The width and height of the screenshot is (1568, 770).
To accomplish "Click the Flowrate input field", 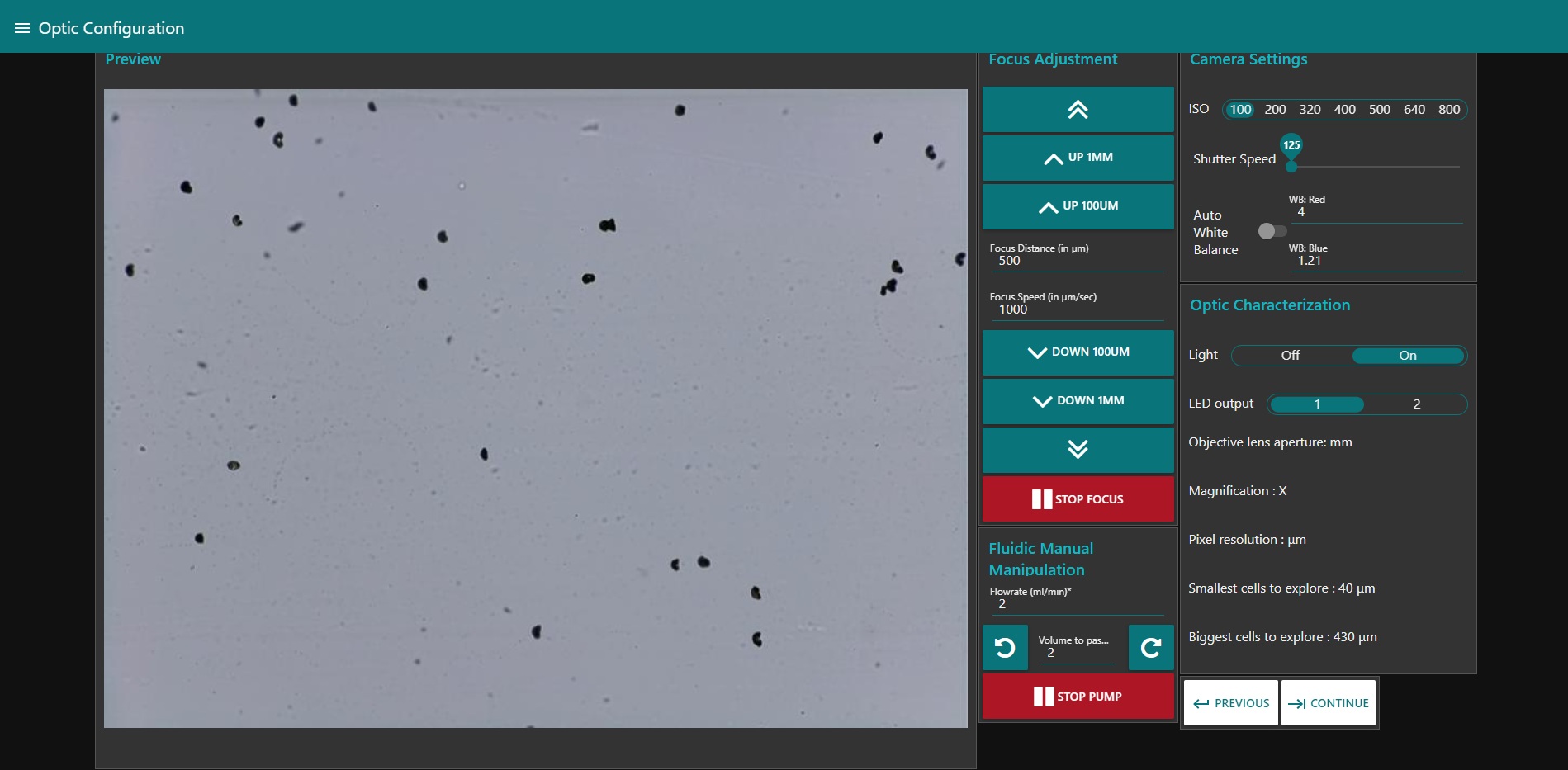I will click(1076, 604).
